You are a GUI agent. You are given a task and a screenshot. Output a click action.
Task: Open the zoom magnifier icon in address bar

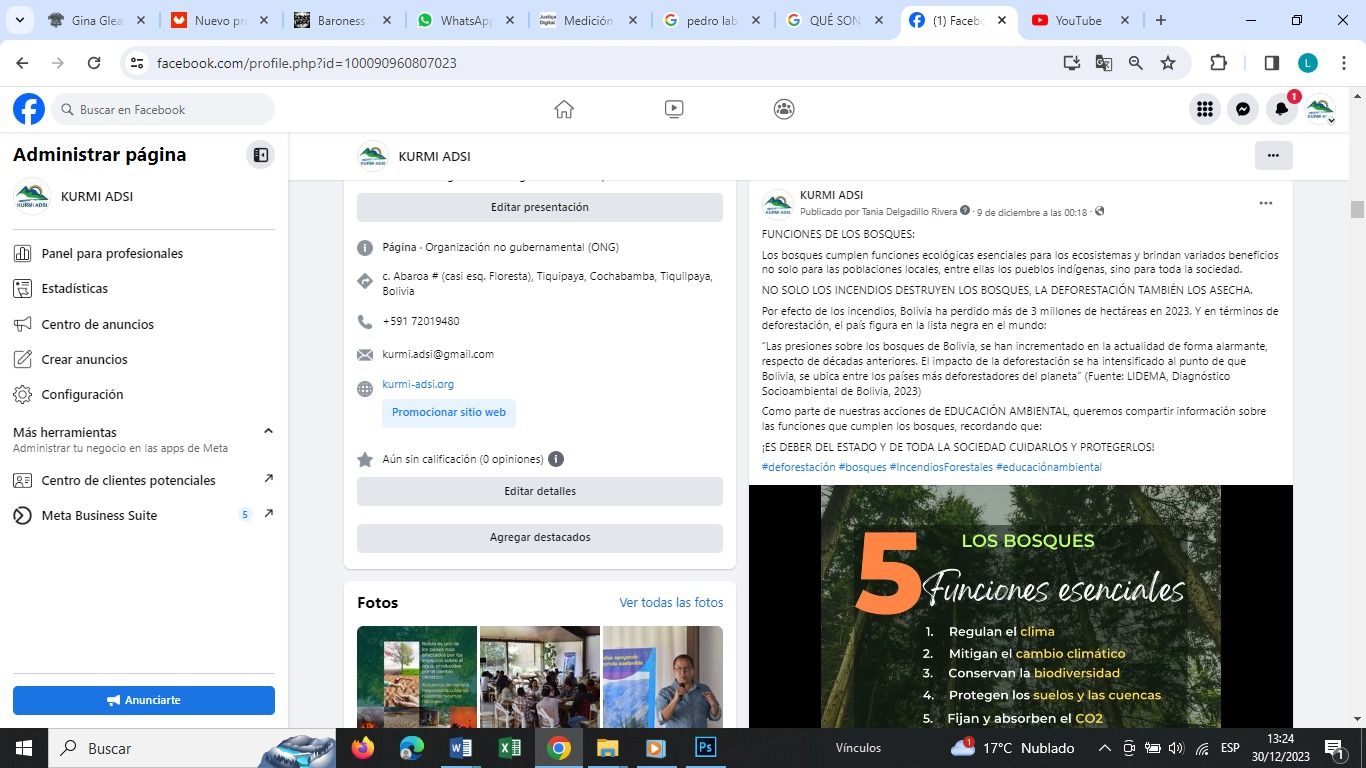[x=1136, y=62]
